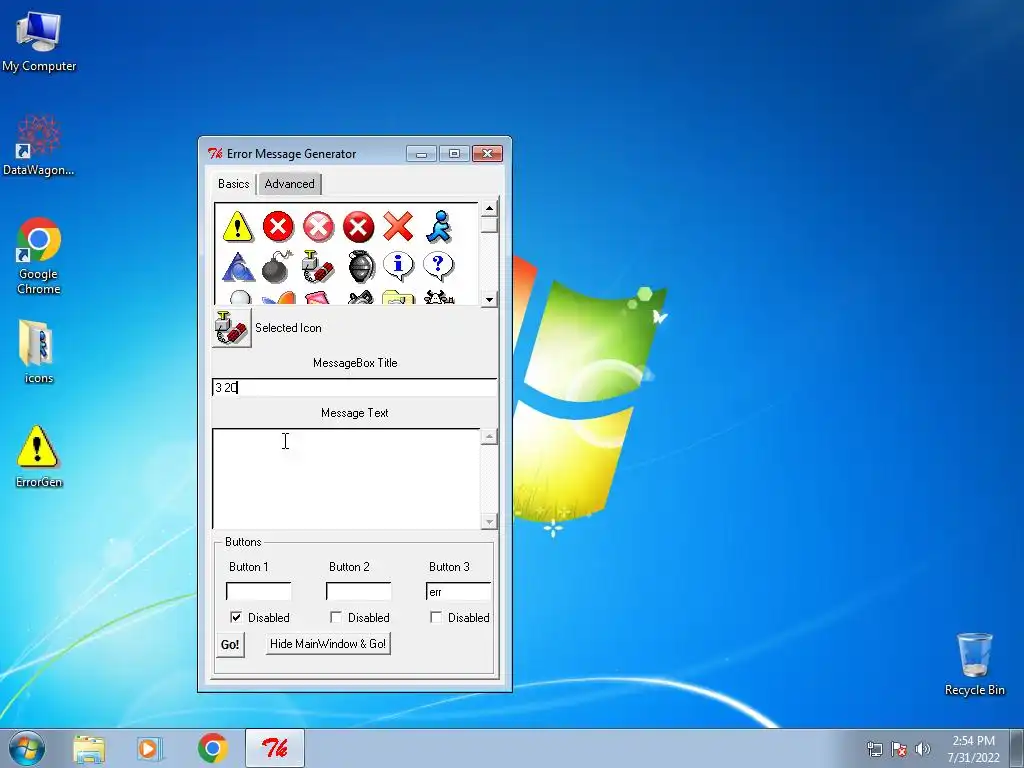Select the orange butterfly icon in bottom row
This screenshot has width=1024, height=768.
278,298
